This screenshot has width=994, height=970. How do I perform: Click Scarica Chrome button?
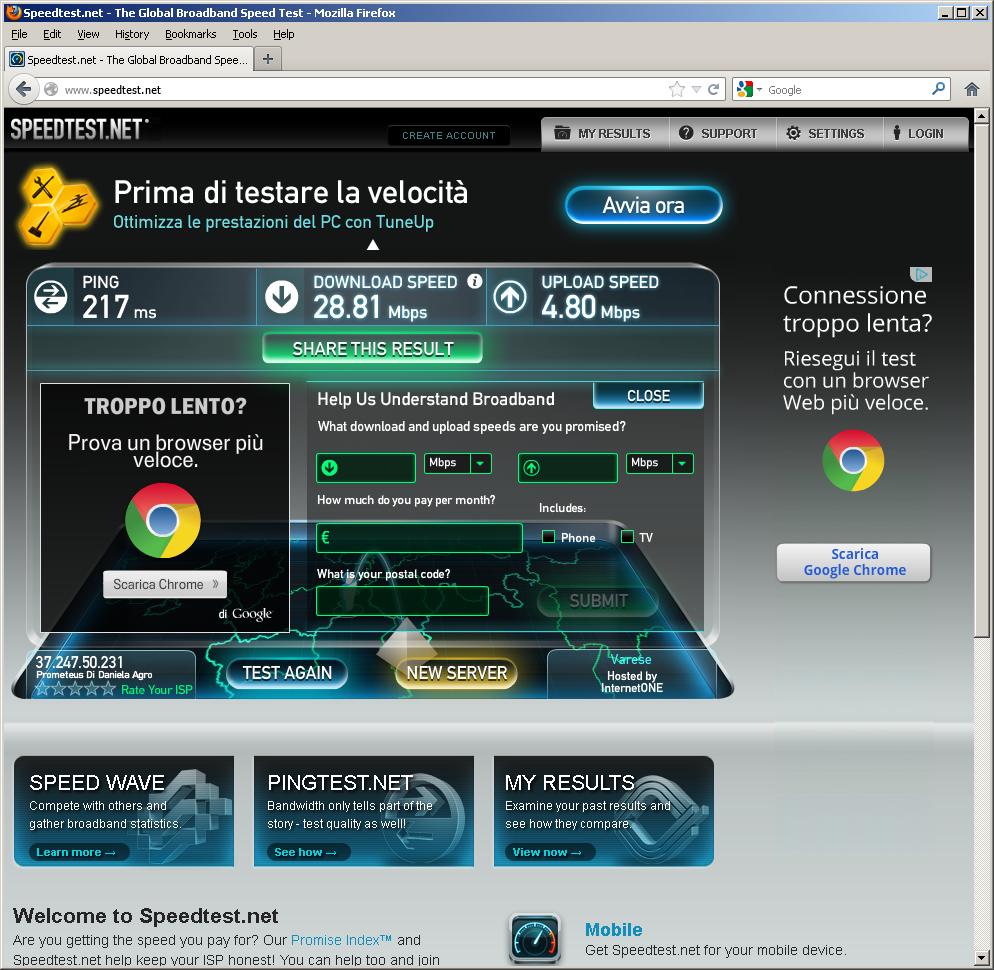click(165, 584)
